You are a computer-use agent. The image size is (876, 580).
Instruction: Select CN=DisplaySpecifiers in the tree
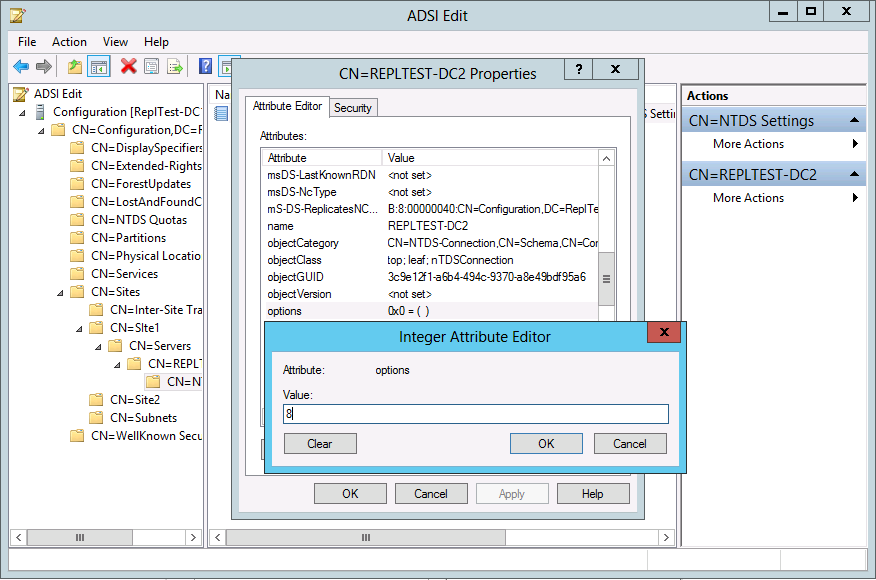click(146, 148)
